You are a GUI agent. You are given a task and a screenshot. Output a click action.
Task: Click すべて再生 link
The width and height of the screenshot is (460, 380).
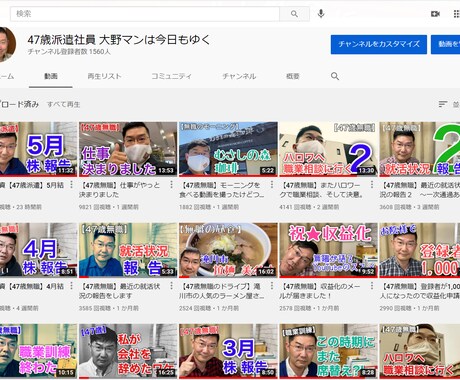click(63, 104)
